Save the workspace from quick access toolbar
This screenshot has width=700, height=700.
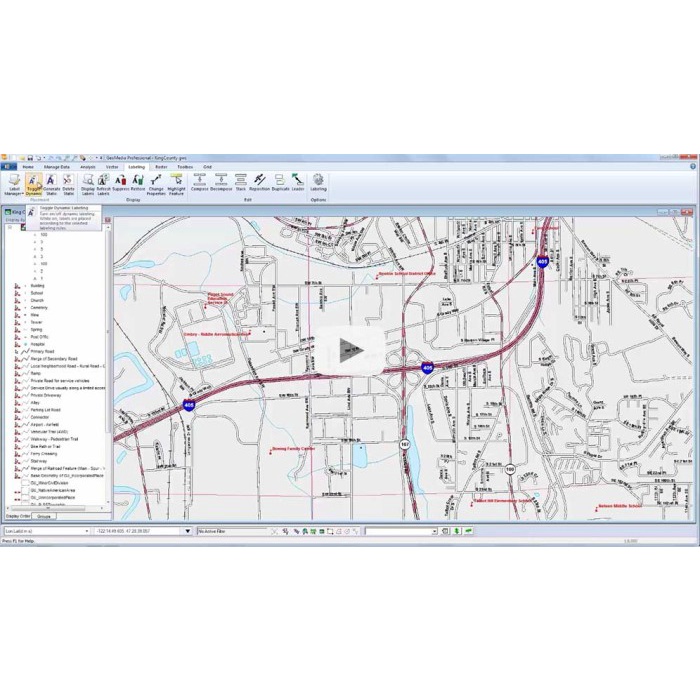pyautogui.click(x=30, y=158)
